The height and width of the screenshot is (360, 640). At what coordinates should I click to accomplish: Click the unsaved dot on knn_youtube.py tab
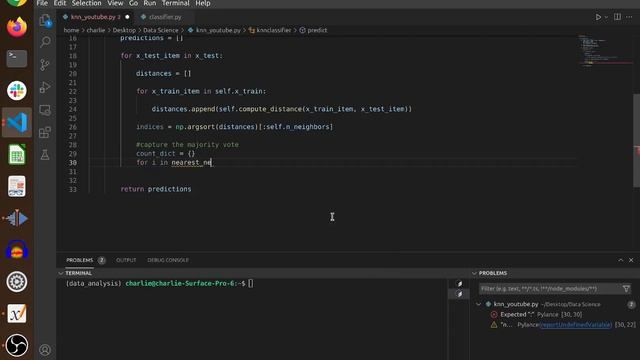coord(127,17)
